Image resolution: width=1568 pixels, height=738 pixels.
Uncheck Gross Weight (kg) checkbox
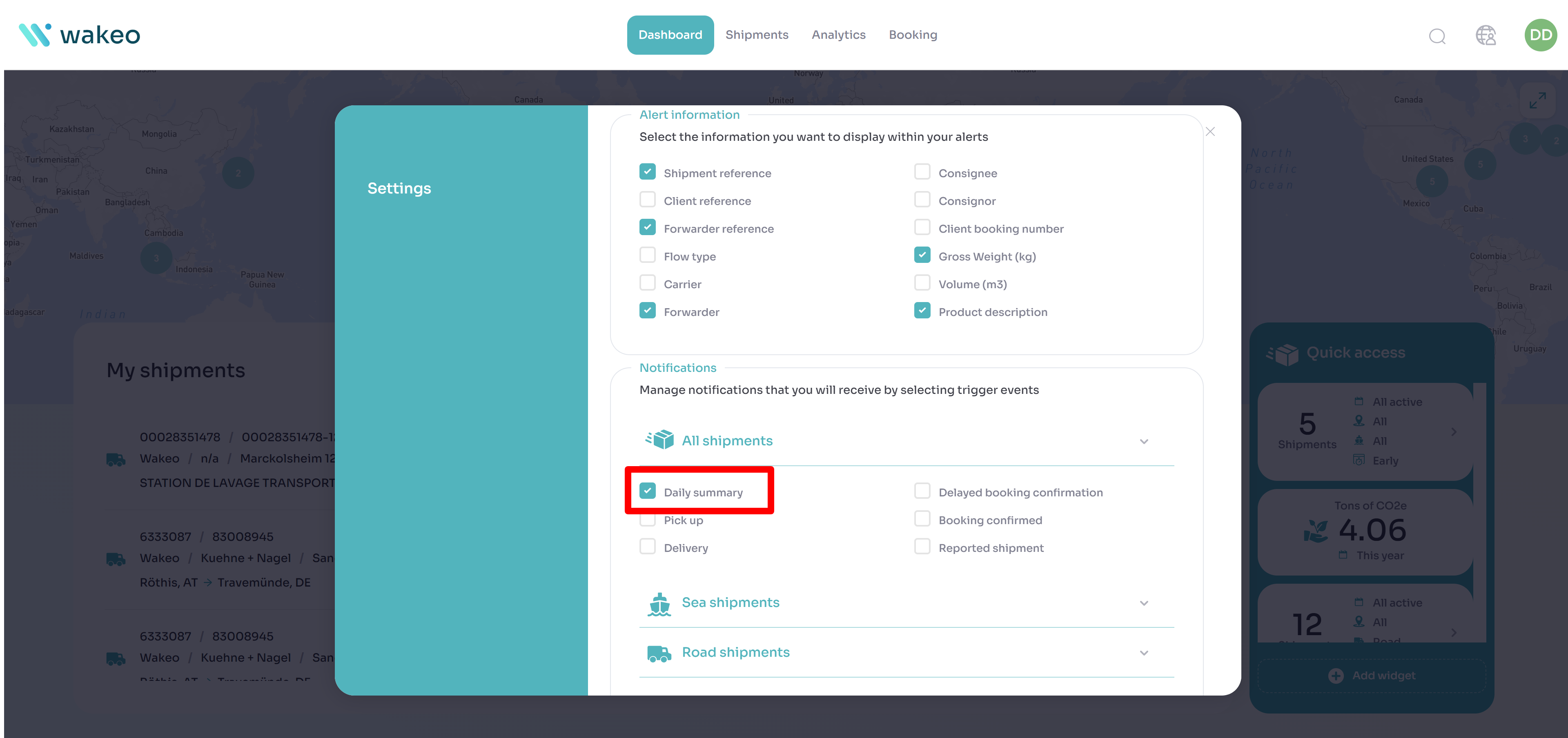(922, 256)
